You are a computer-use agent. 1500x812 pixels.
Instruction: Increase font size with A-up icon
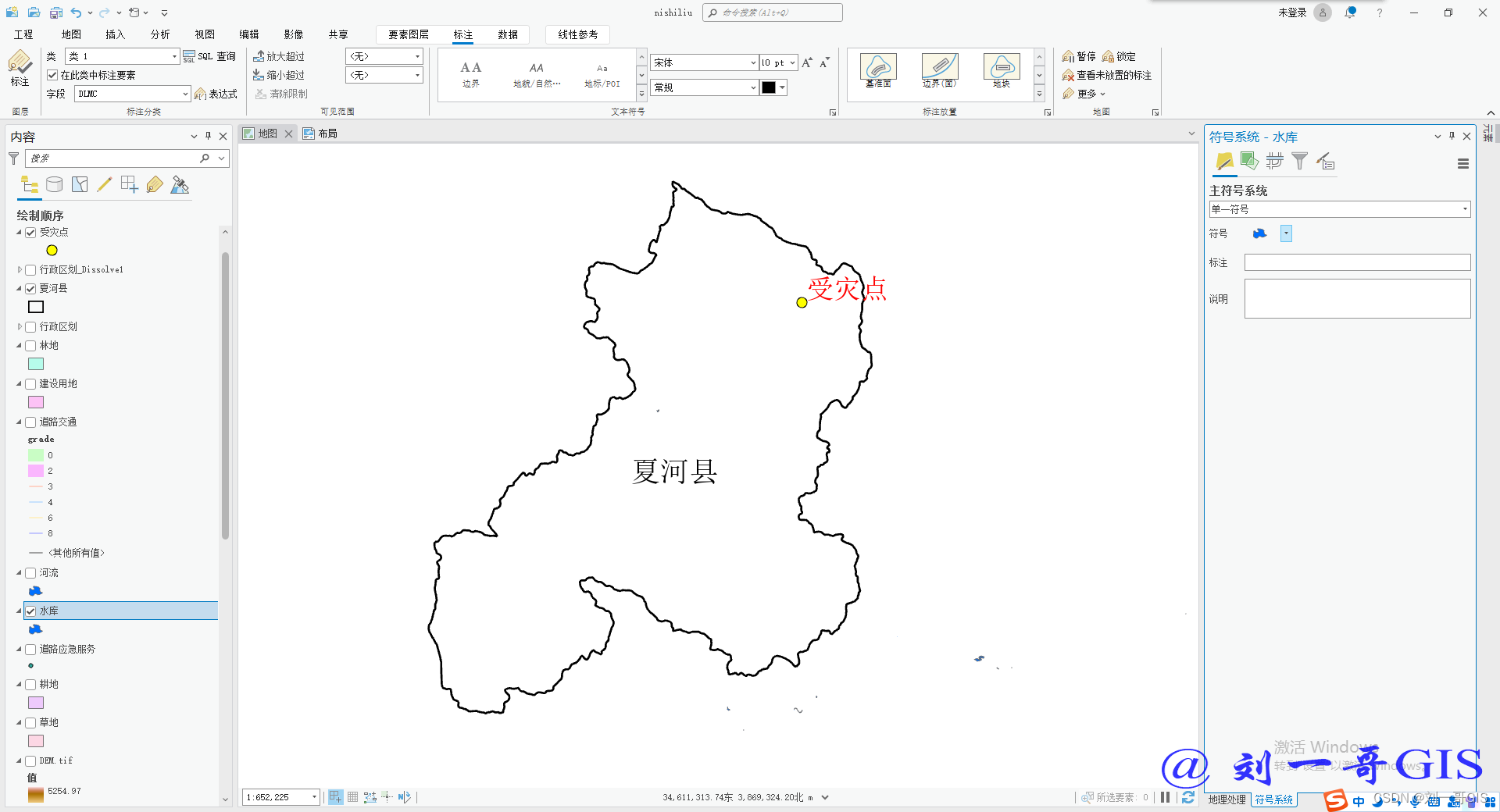tap(807, 62)
